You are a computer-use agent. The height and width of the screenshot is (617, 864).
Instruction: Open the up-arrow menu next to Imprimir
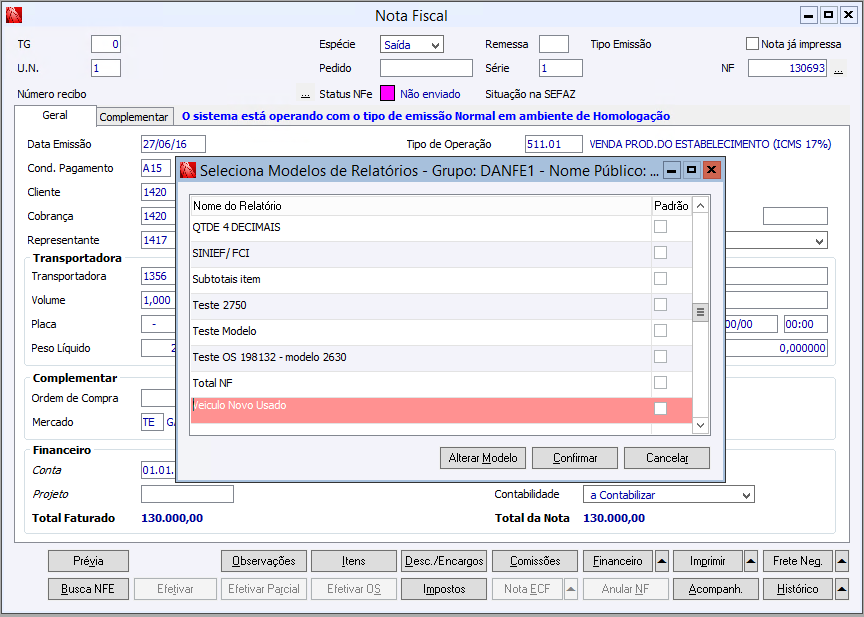(750, 561)
